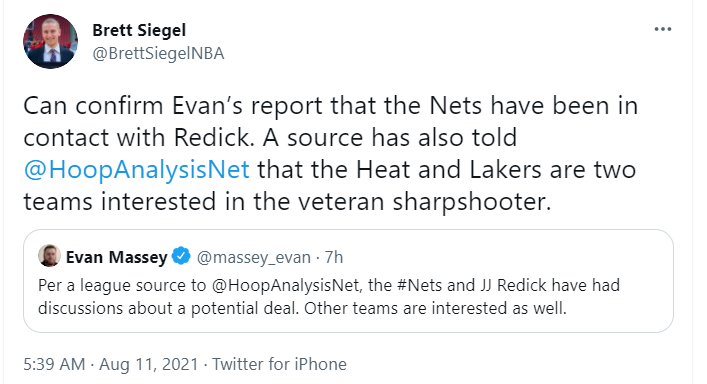Click the 5:39 AM timestamp
This screenshot has height=384, width=707.
(x=54, y=364)
